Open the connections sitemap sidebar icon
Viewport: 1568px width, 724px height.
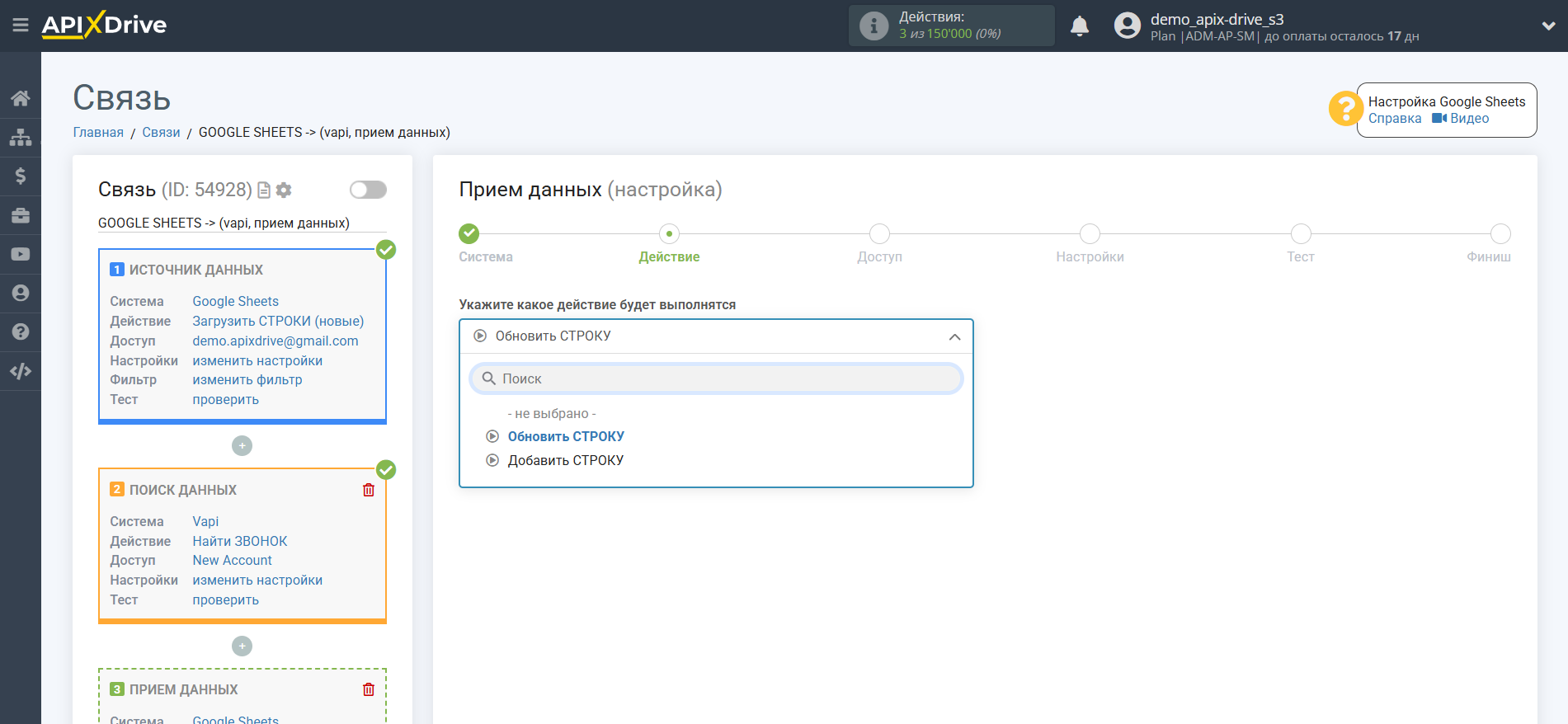(x=21, y=137)
